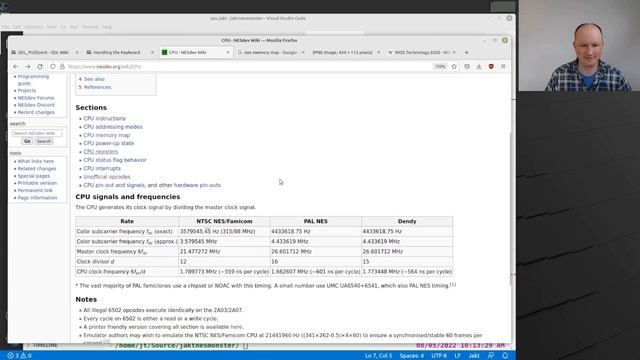Viewport: 640px width, 360px height.
Task: Open the Save to Pocket icon
Action: point(467,67)
